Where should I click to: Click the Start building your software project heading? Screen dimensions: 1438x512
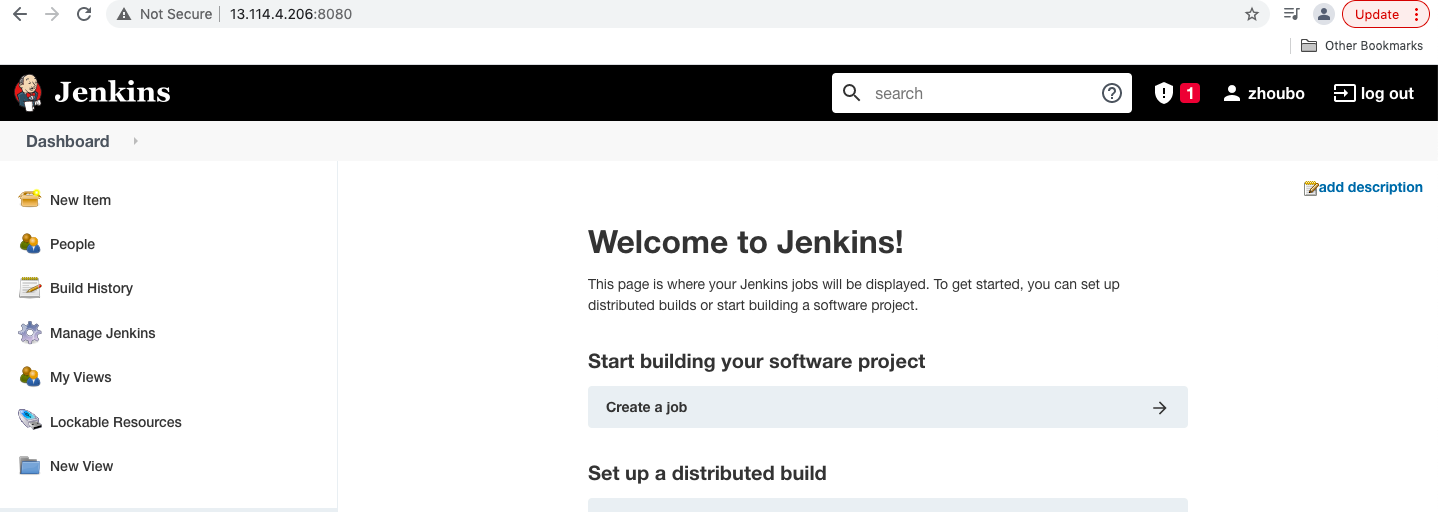757,361
